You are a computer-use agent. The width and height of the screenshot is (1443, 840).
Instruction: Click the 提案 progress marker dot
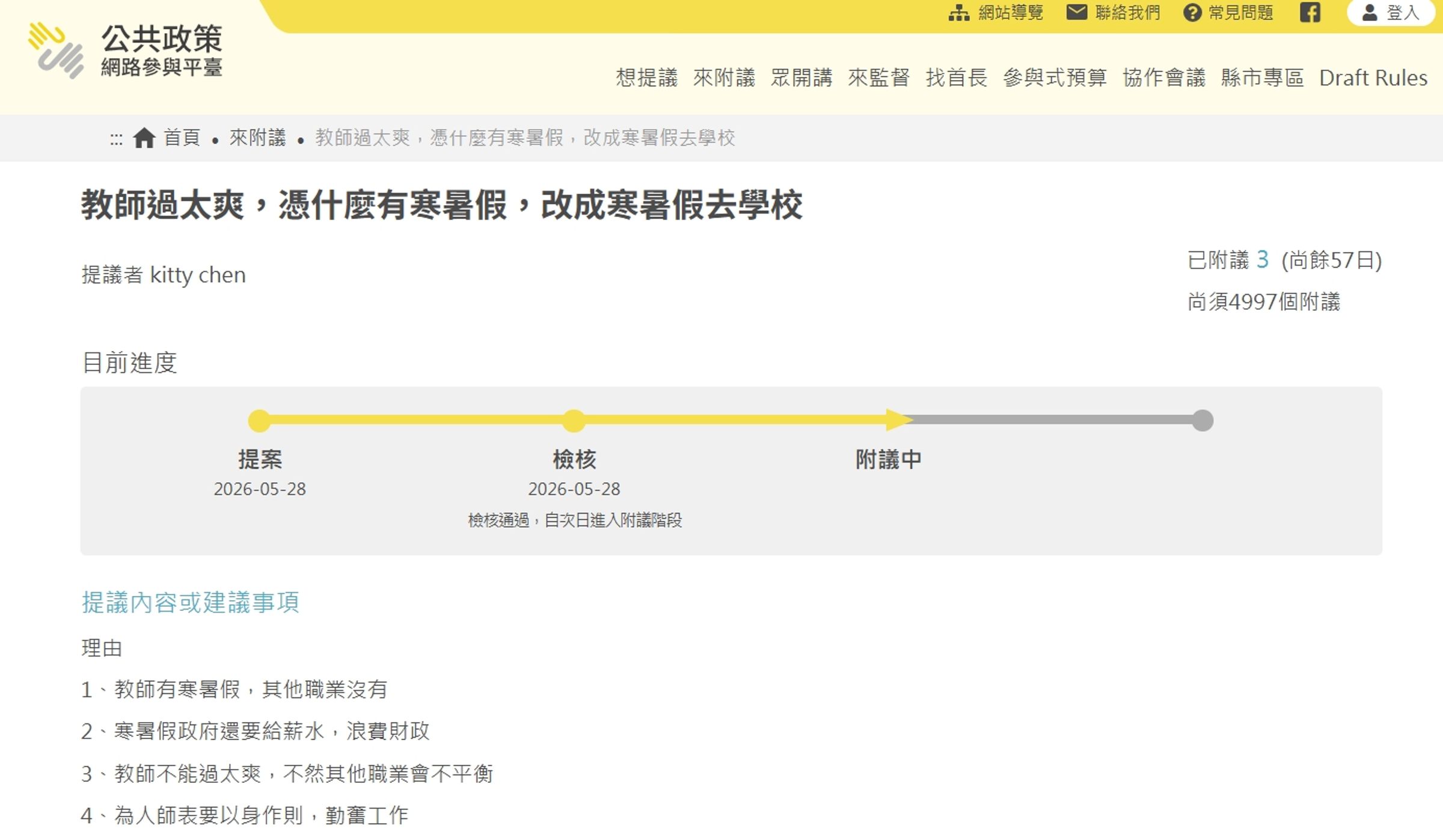(259, 420)
